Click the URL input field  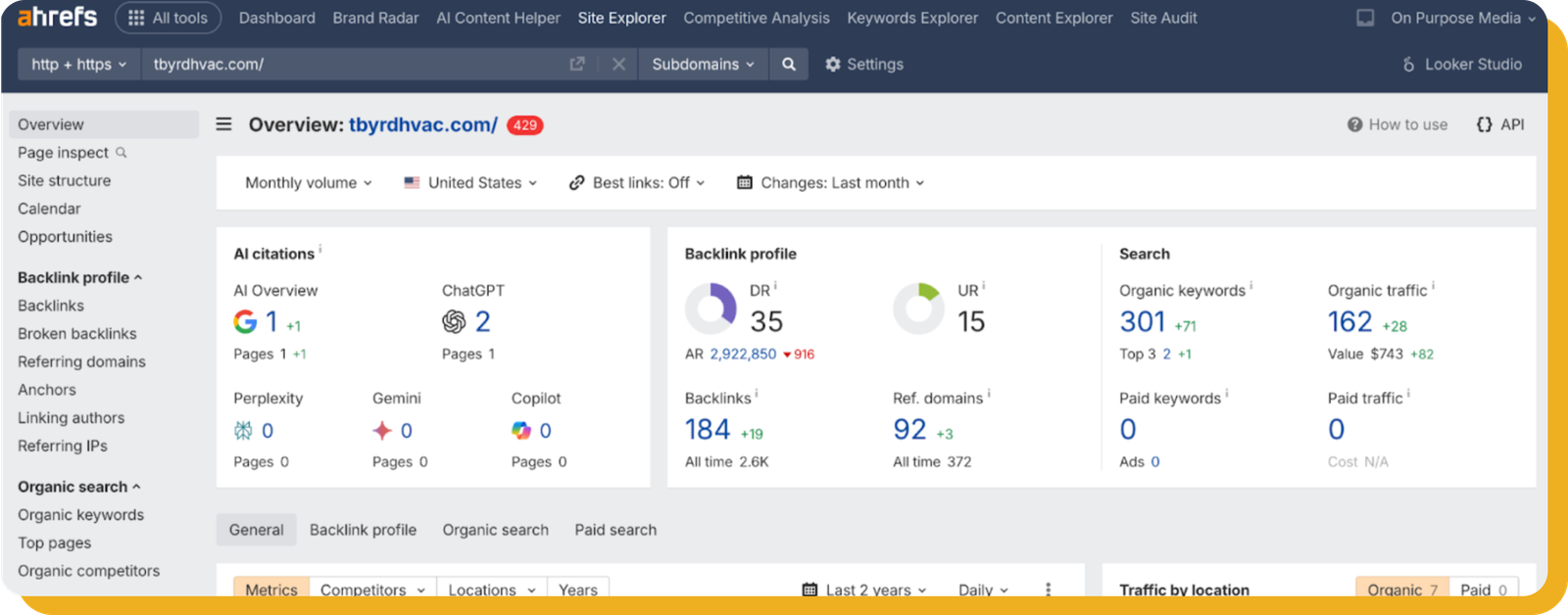(x=353, y=65)
